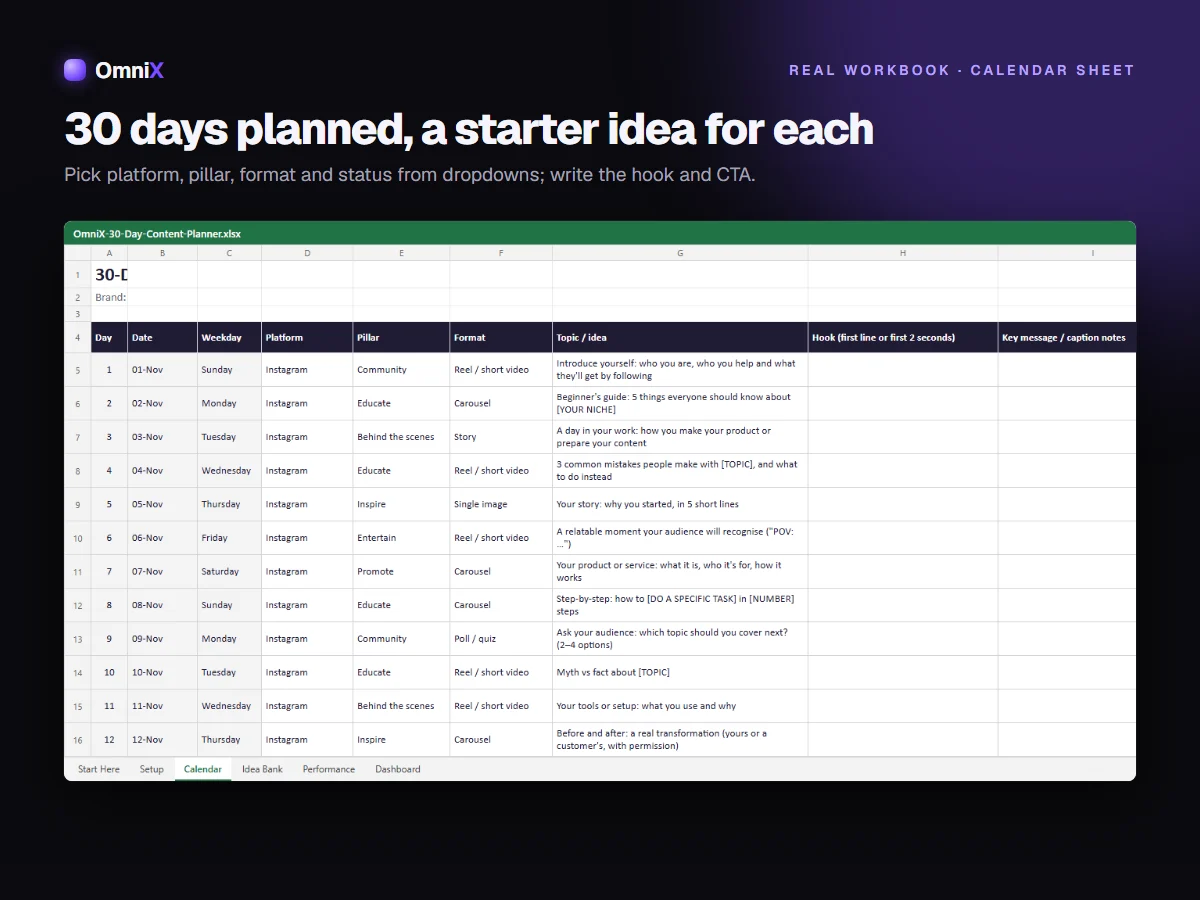Click topic 'A day in your work' cell
The height and width of the screenshot is (900, 1200).
click(x=680, y=437)
